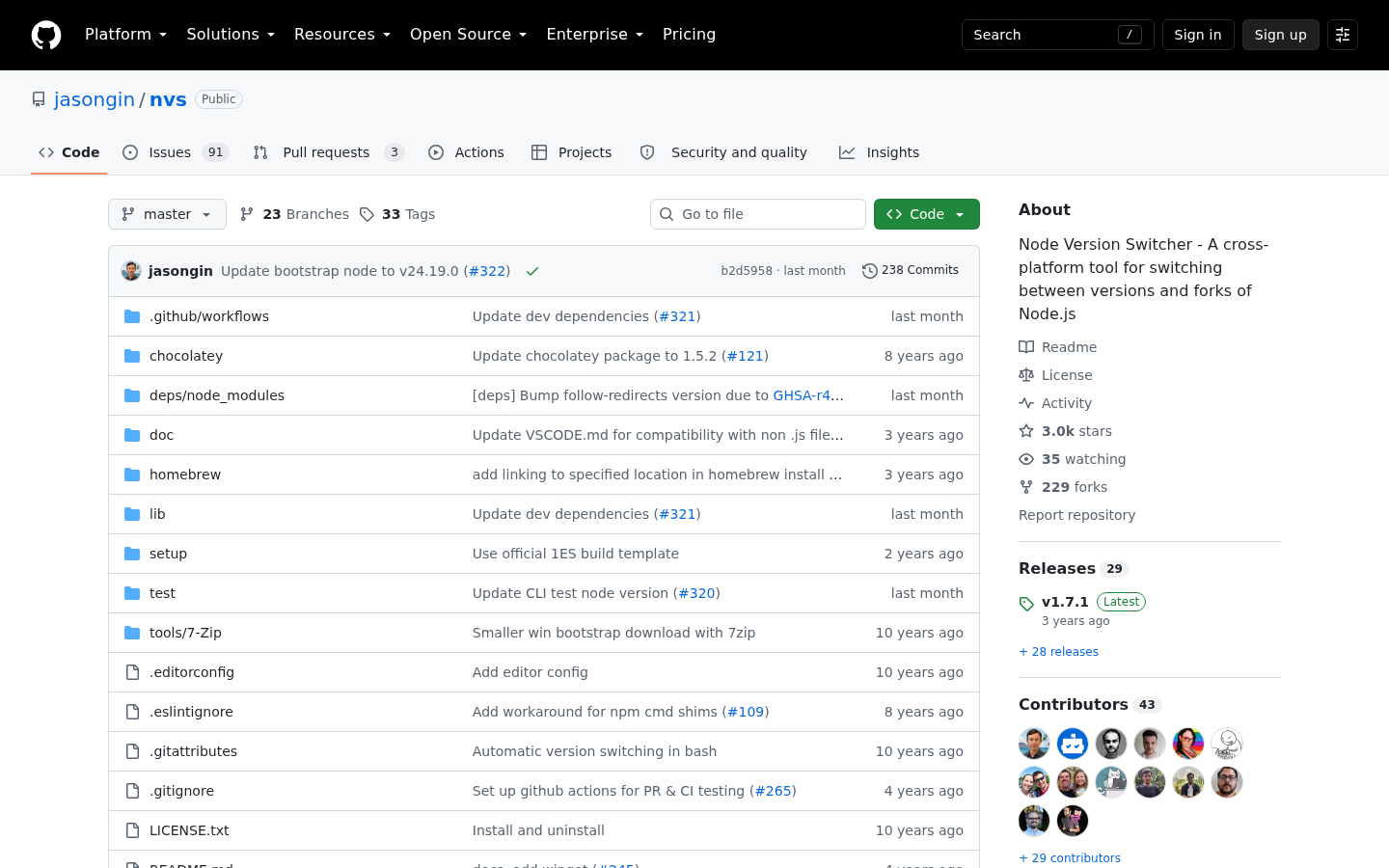Click the test folder icon
The width and height of the screenshot is (1389, 868).
point(132,593)
